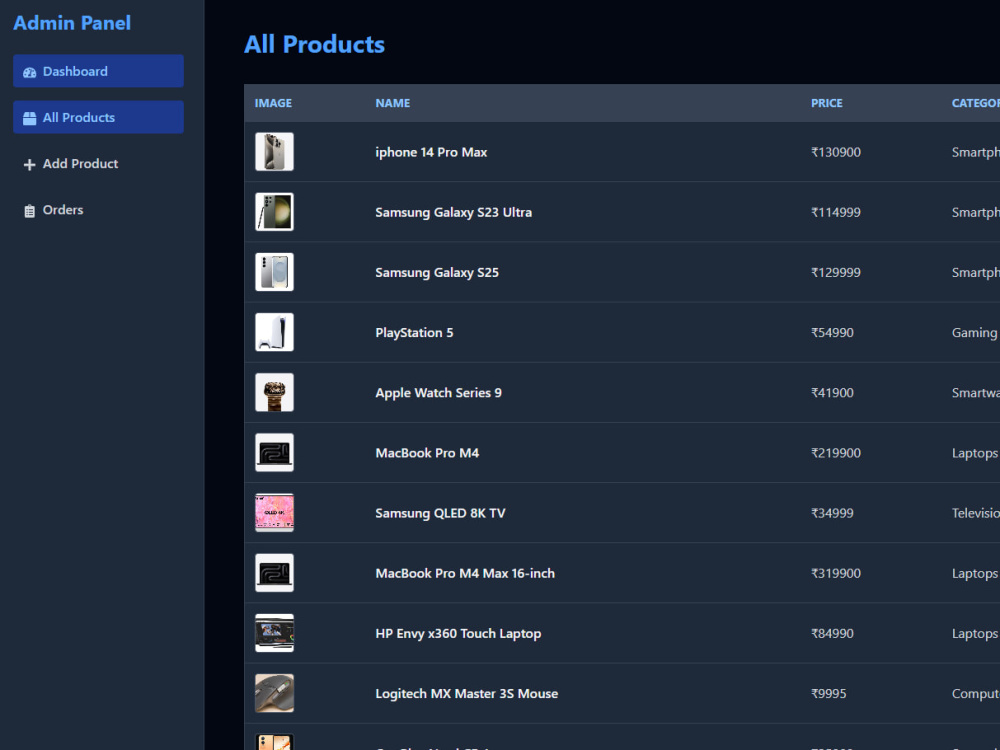Click the clipboard icon beside Orders
This screenshot has height=750, width=1000.
[29, 211]
